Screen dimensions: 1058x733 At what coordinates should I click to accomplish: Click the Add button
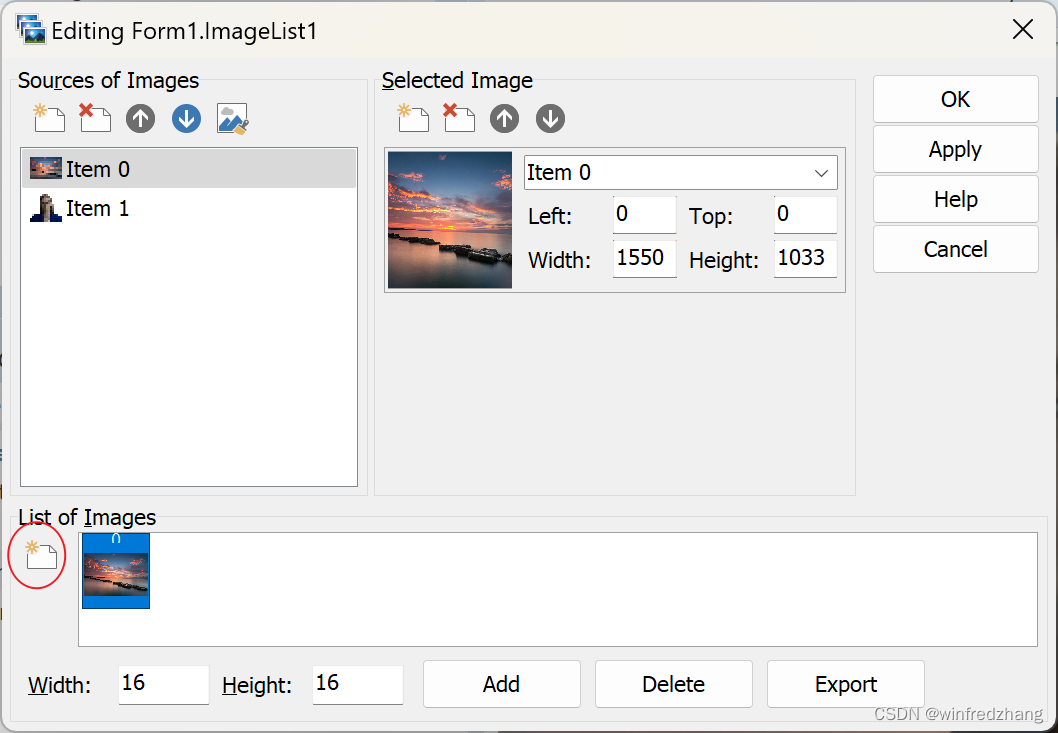pyautogui.click(x=501, y=684)
